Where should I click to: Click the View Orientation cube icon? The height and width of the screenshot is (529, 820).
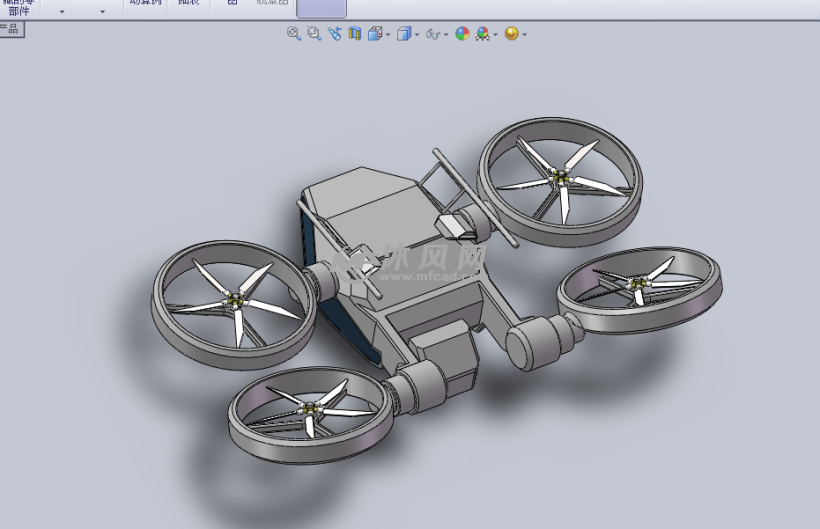[x=375, y=33]
